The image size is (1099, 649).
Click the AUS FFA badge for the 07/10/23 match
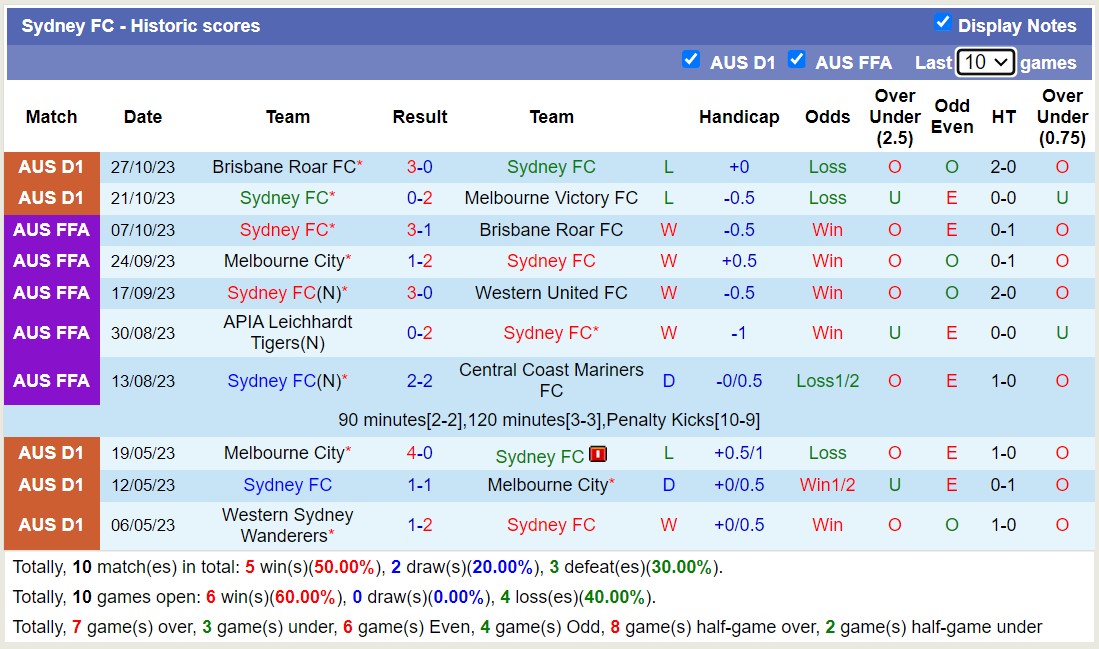click(x=51, y=229)
